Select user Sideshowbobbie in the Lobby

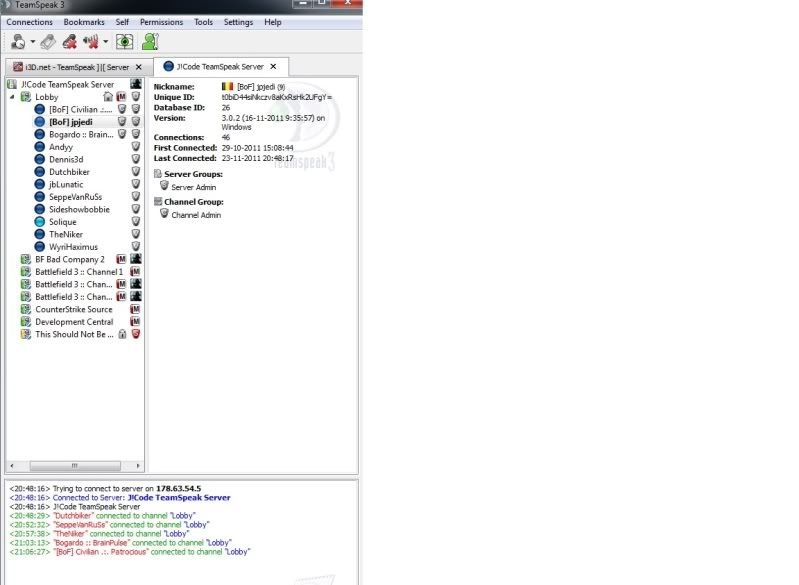point(79,209)
